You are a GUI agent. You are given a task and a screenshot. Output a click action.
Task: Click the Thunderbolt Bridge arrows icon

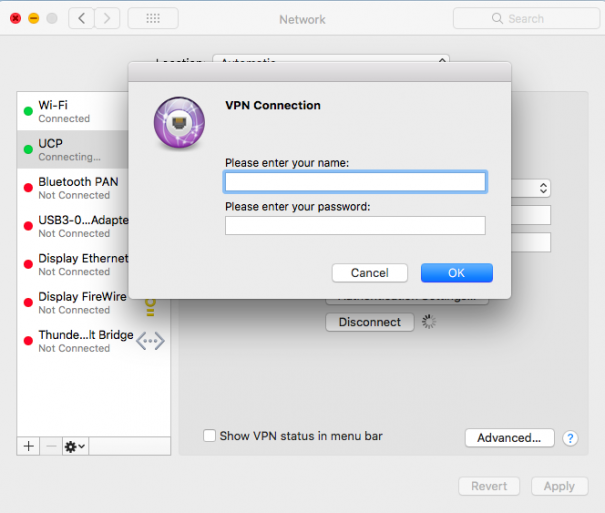(x=150, y=341)
